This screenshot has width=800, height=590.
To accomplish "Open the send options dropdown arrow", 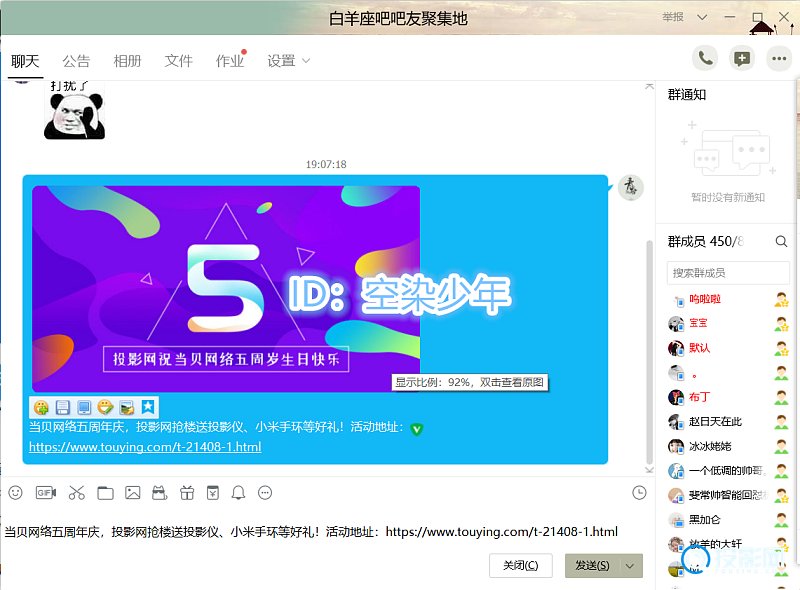I will [630, 566].
